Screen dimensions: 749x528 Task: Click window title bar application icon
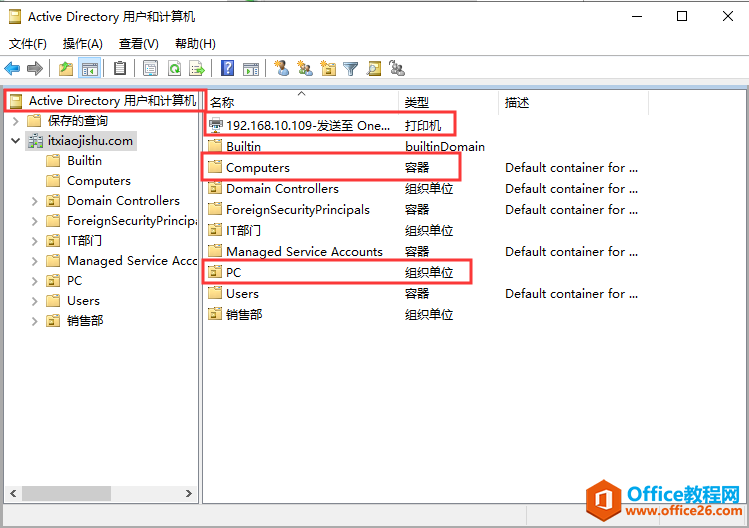click(x=15, y=17)
